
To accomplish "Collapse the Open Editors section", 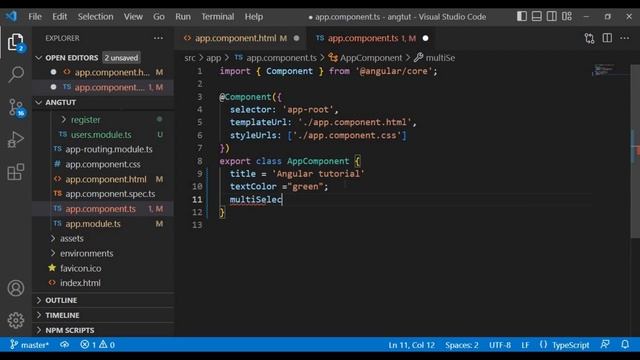I will (39, 58).
